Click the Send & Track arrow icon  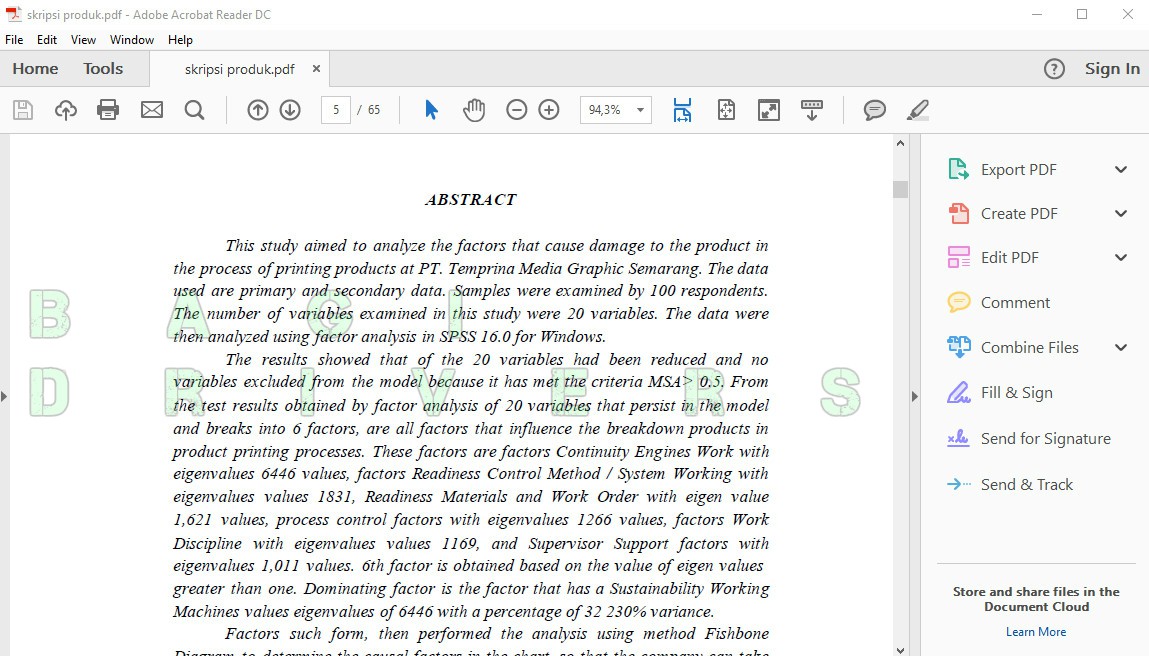958,484
